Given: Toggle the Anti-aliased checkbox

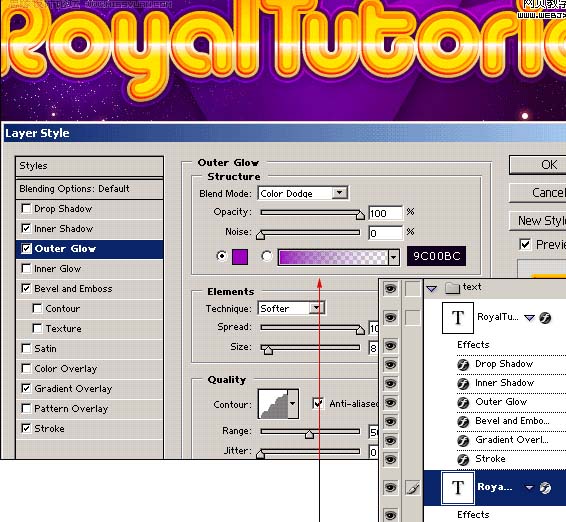Looking at the screenshot, I should click(318, 403).
